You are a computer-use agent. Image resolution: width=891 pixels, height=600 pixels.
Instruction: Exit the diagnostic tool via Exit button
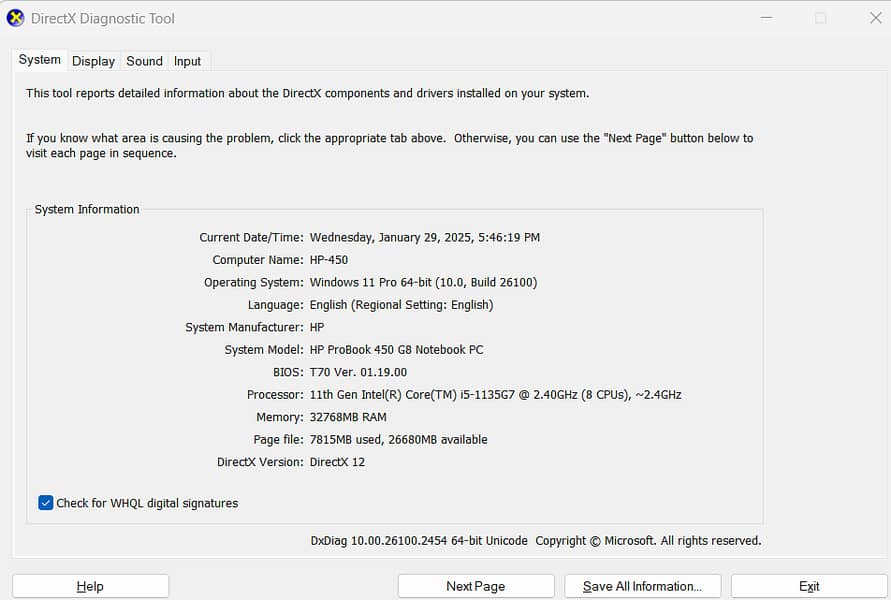pyautogui.click(x=809, y=586)
